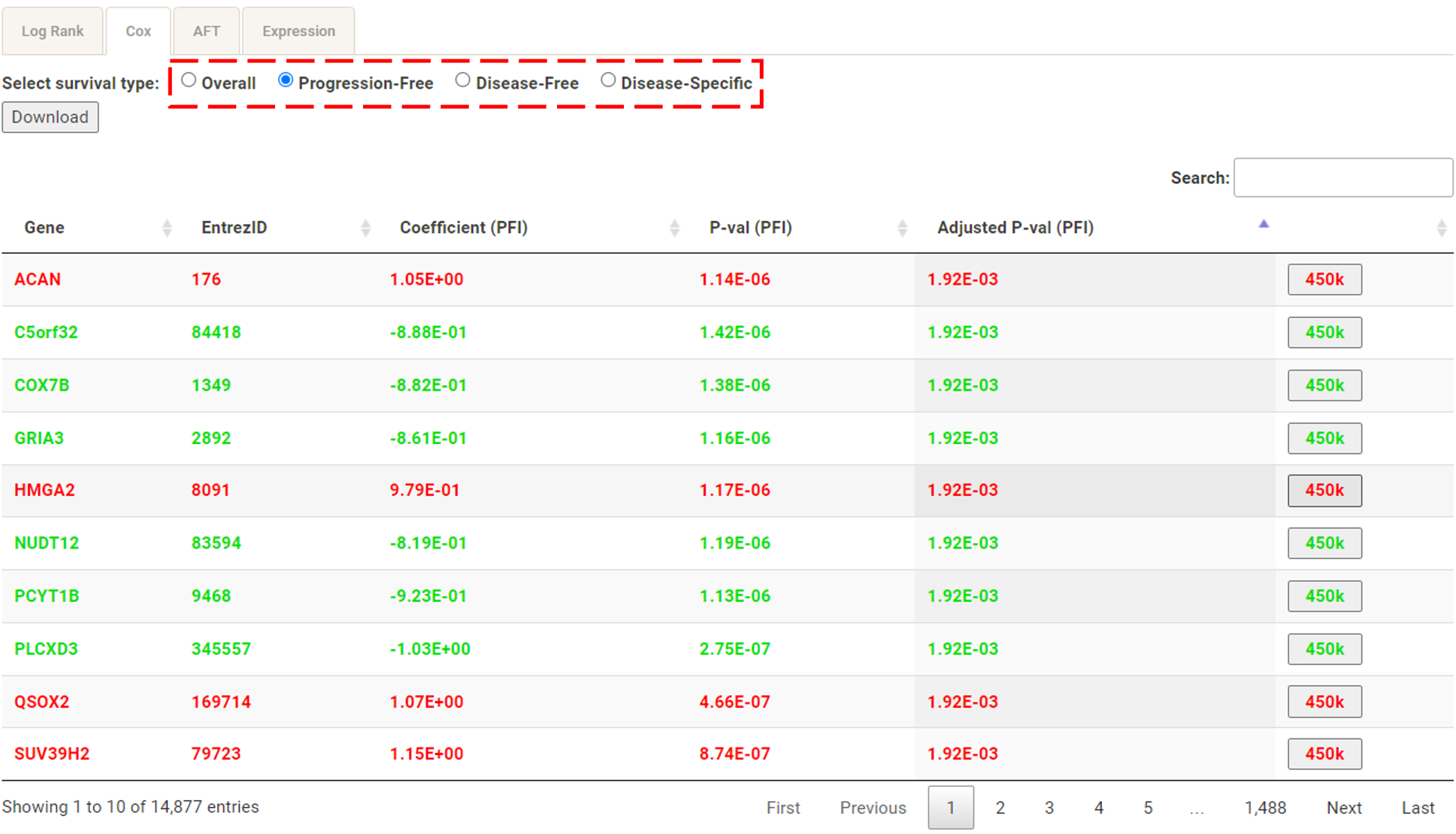The height and width of the screenshot is (834, 1456).
Task: Select Disease-Free survival radio
Action: click(x=463, y=80)
